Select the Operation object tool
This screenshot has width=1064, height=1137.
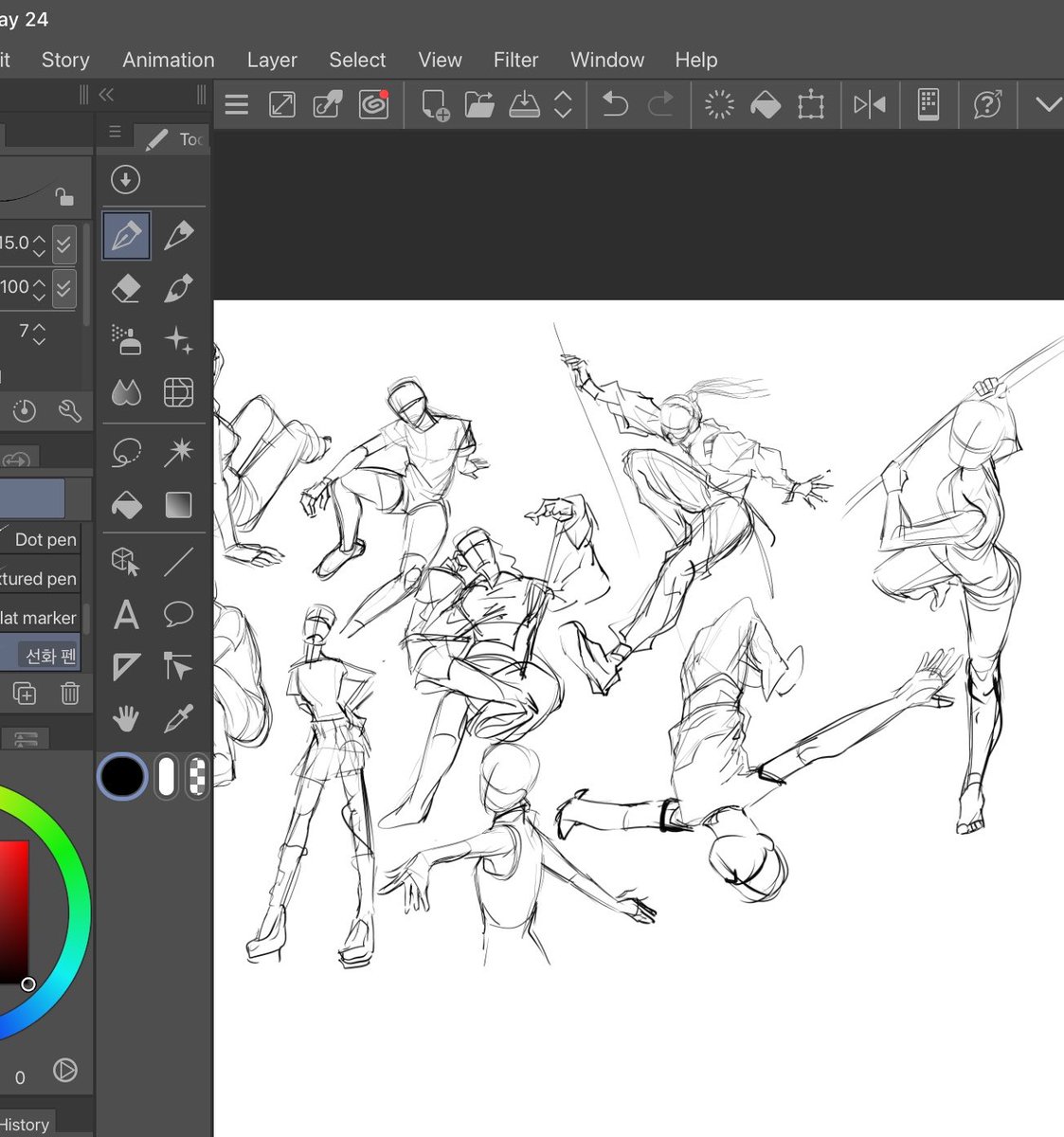[126, 562]
